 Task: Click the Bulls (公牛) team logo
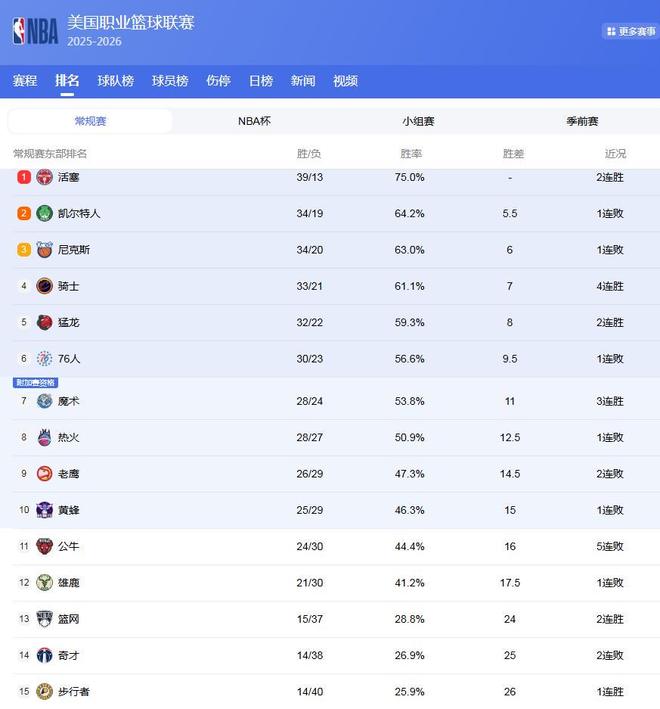pyautogui.click(x=44, y=546)
